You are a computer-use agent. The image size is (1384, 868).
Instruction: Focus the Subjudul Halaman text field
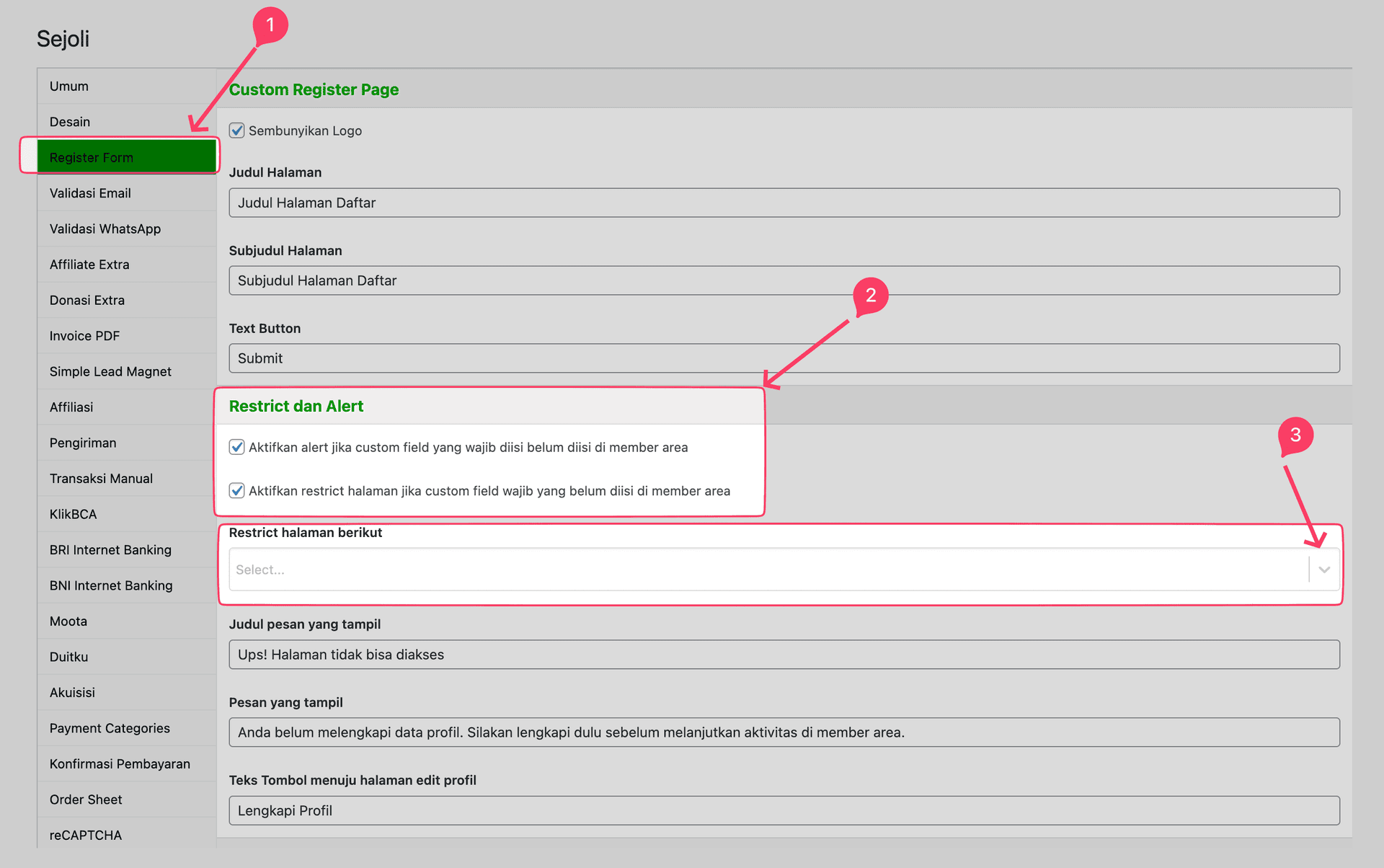(784, 280)
